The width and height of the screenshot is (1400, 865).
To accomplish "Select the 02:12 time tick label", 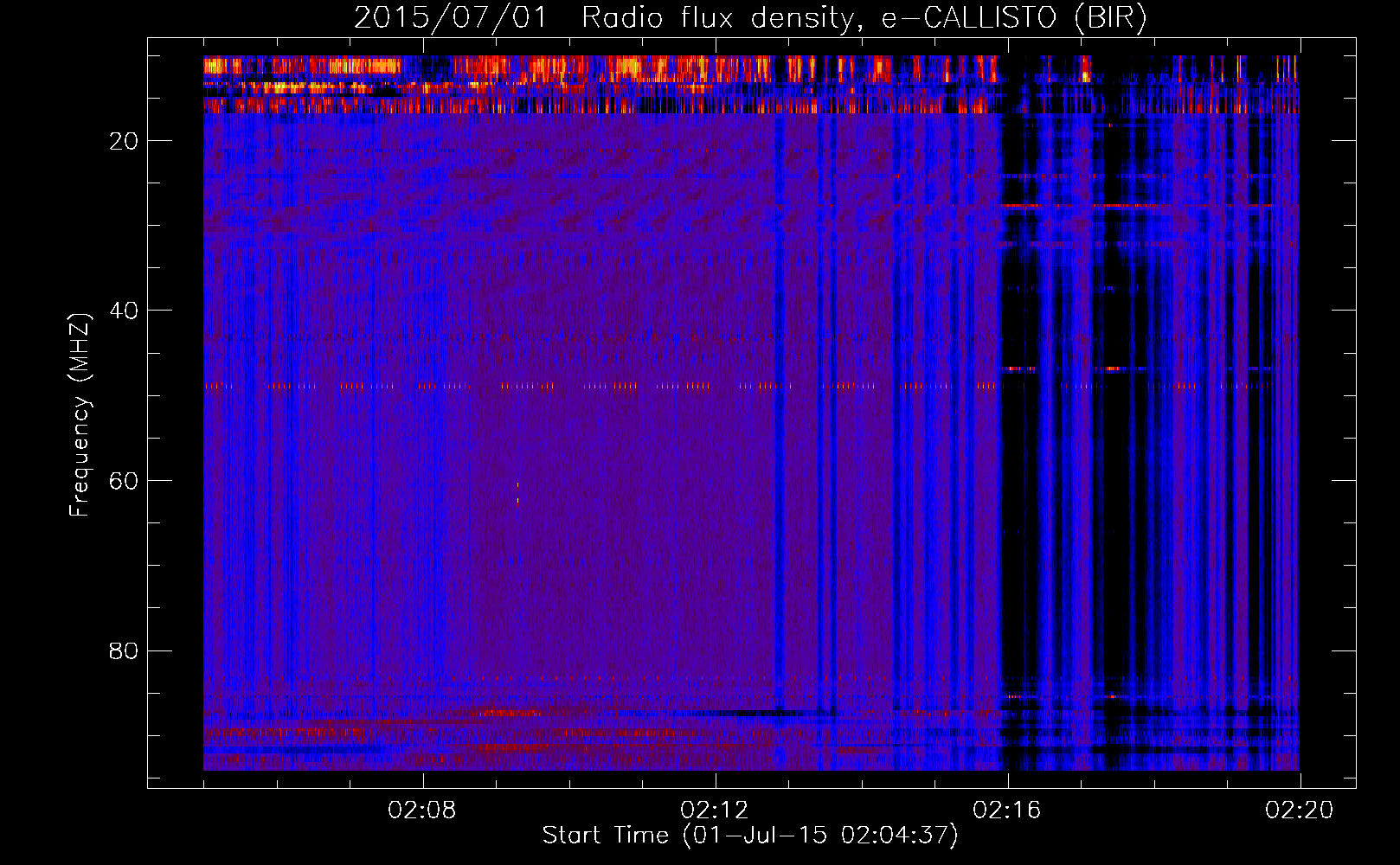I will tap(715, 811).
